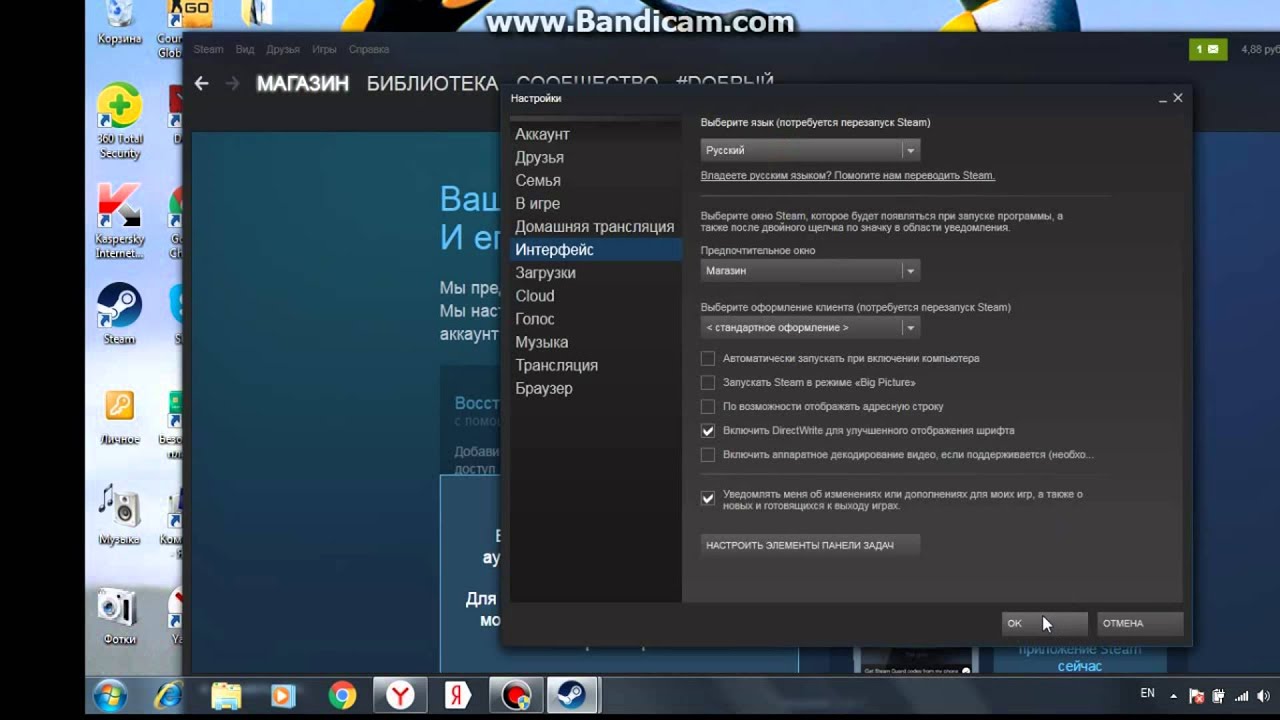
Task: Open the Справка menu
Action: (369, 49)
